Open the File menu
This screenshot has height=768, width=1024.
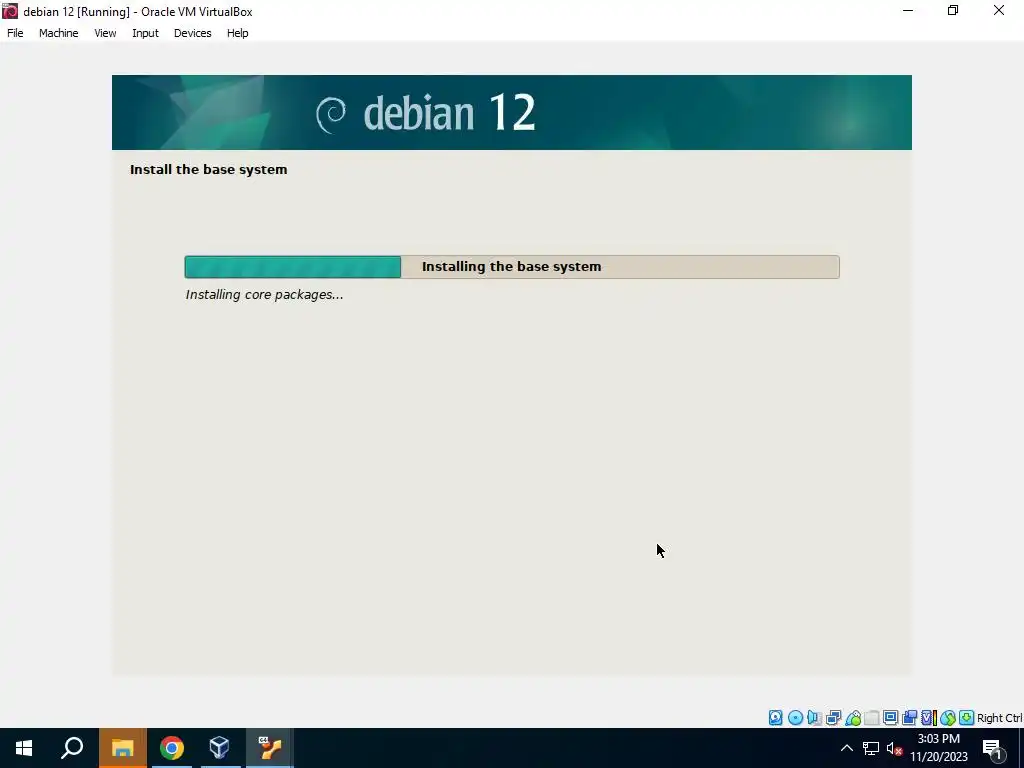tap(15, 33)
